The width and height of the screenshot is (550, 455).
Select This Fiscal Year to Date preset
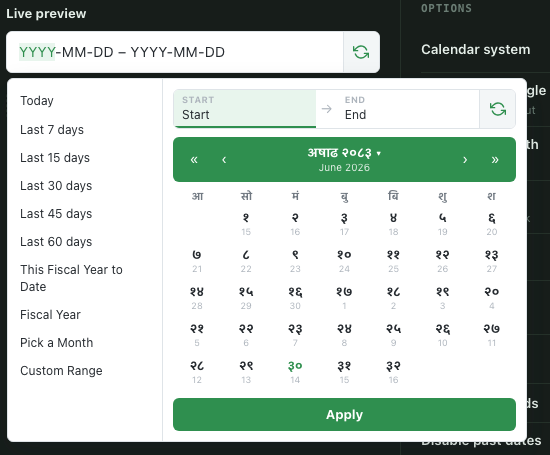pos(72,278)
